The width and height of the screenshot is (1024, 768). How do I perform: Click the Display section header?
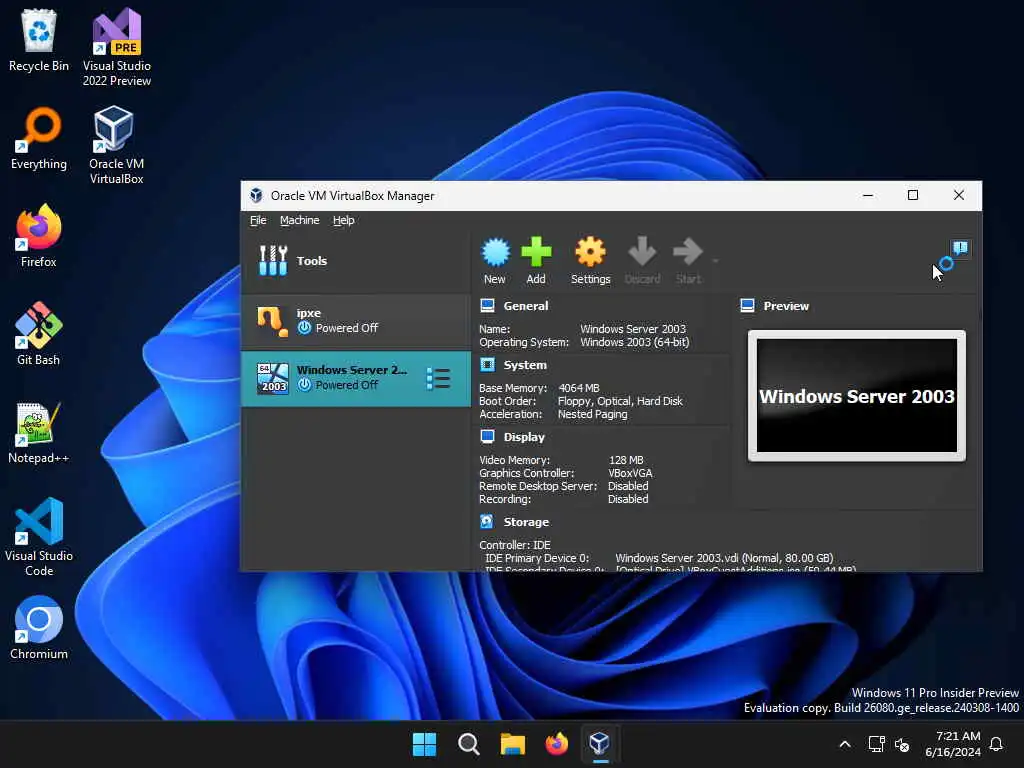point(524,437)
